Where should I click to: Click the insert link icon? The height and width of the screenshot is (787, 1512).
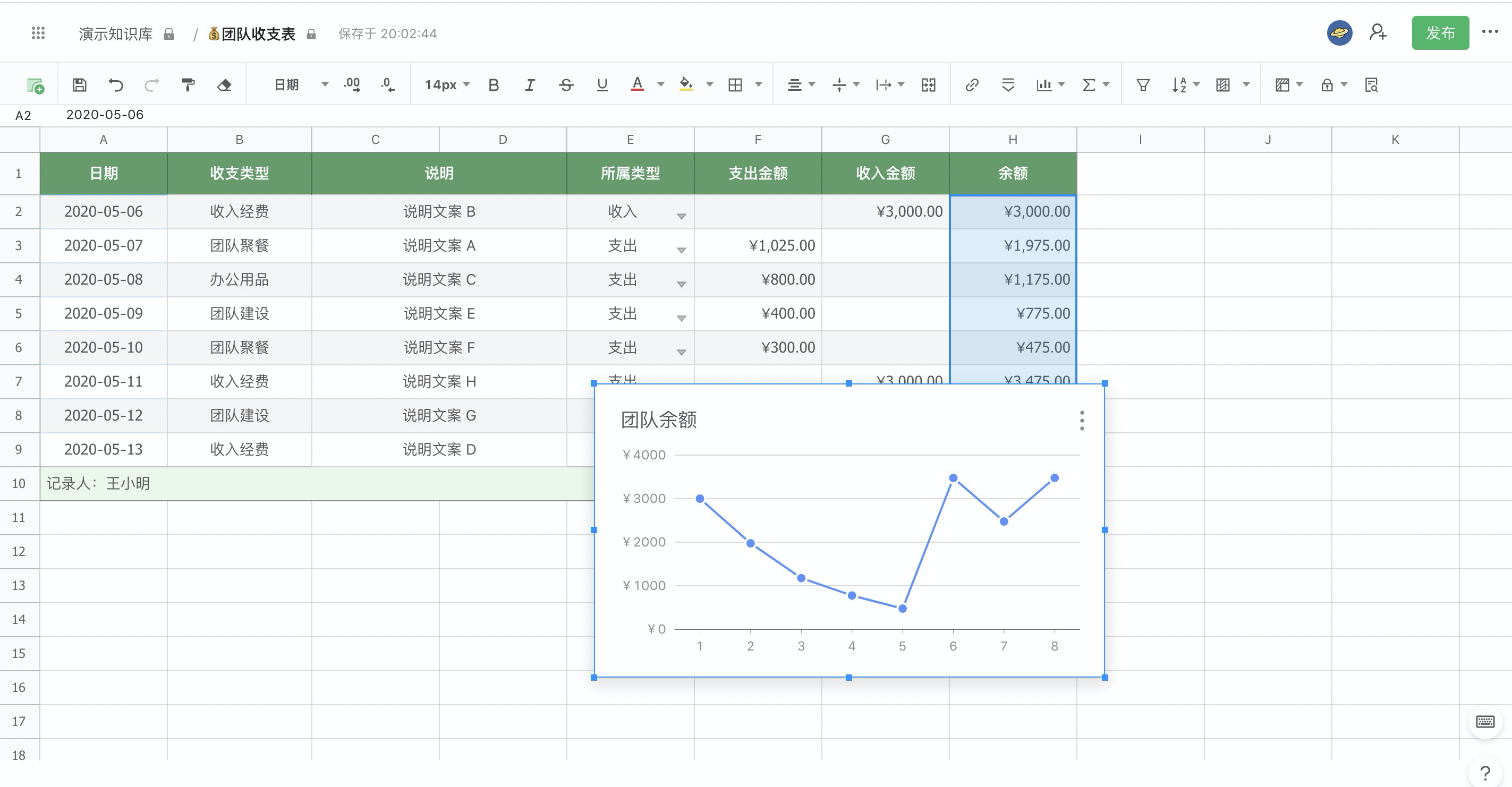click(x=971, y=85)
